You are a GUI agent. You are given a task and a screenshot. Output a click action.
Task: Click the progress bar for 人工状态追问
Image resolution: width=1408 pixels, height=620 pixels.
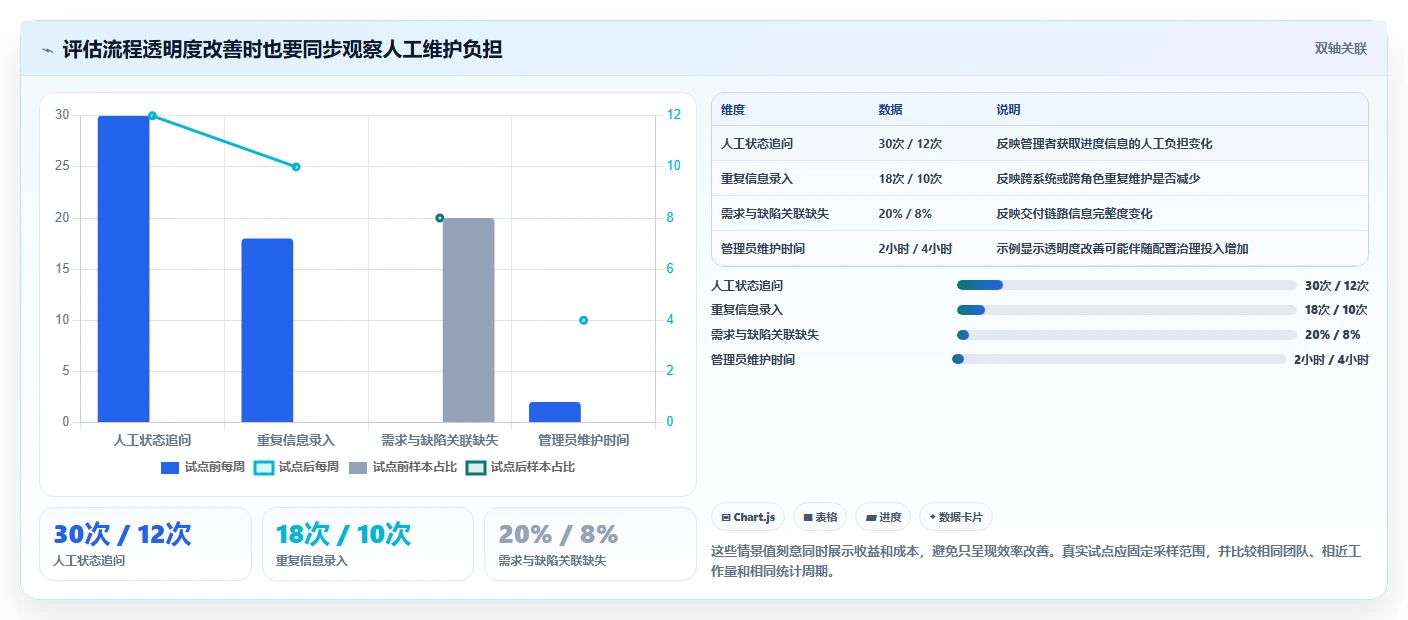point(1126,285)
